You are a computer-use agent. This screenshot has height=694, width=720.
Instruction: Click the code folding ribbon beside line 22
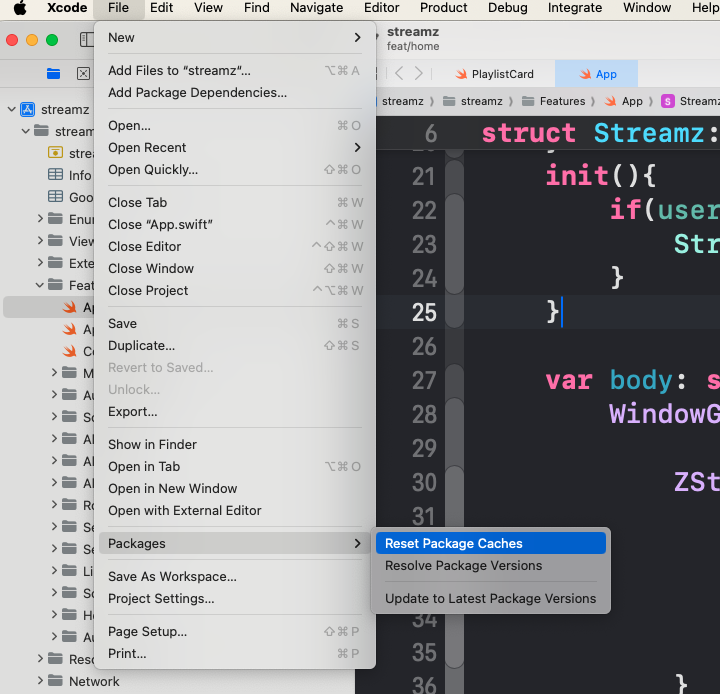tap(455, 210)
